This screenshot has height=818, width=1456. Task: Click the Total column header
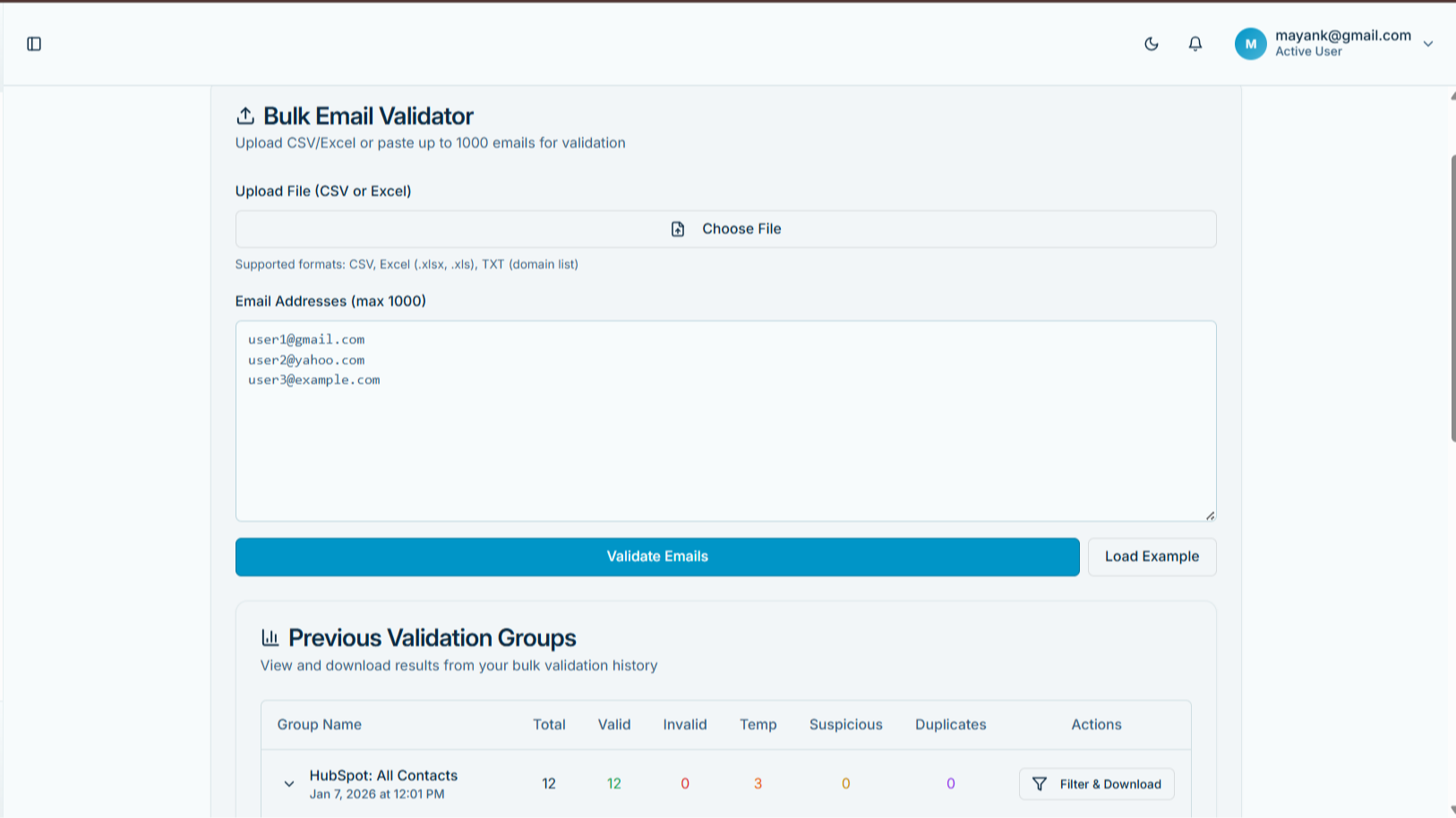tap(549, 724)
